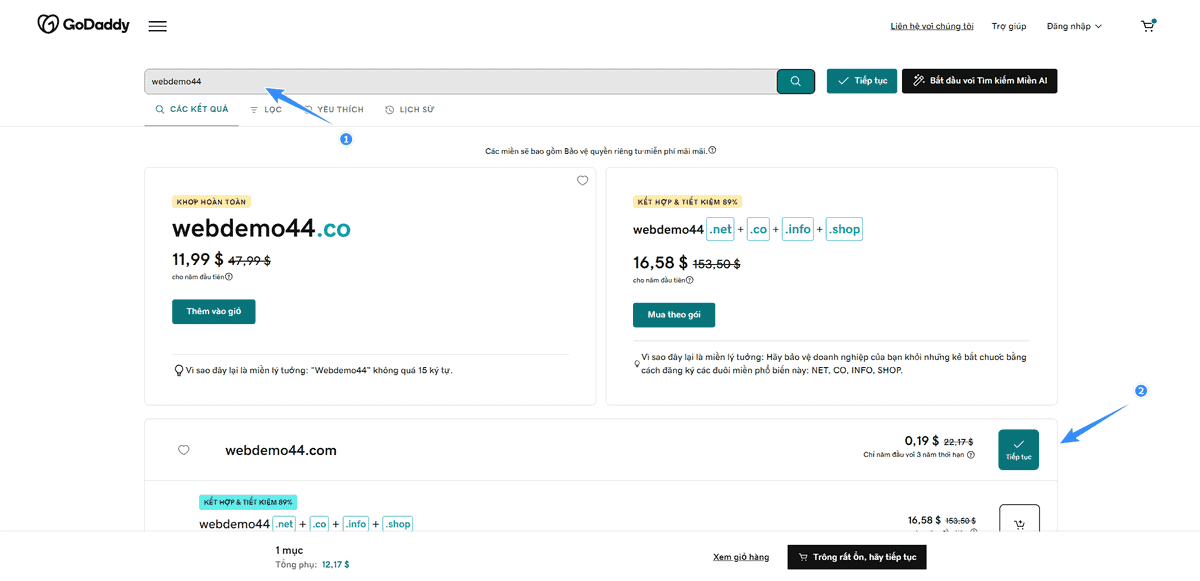Click the 11,99 $ price

(x=198, y=260)
